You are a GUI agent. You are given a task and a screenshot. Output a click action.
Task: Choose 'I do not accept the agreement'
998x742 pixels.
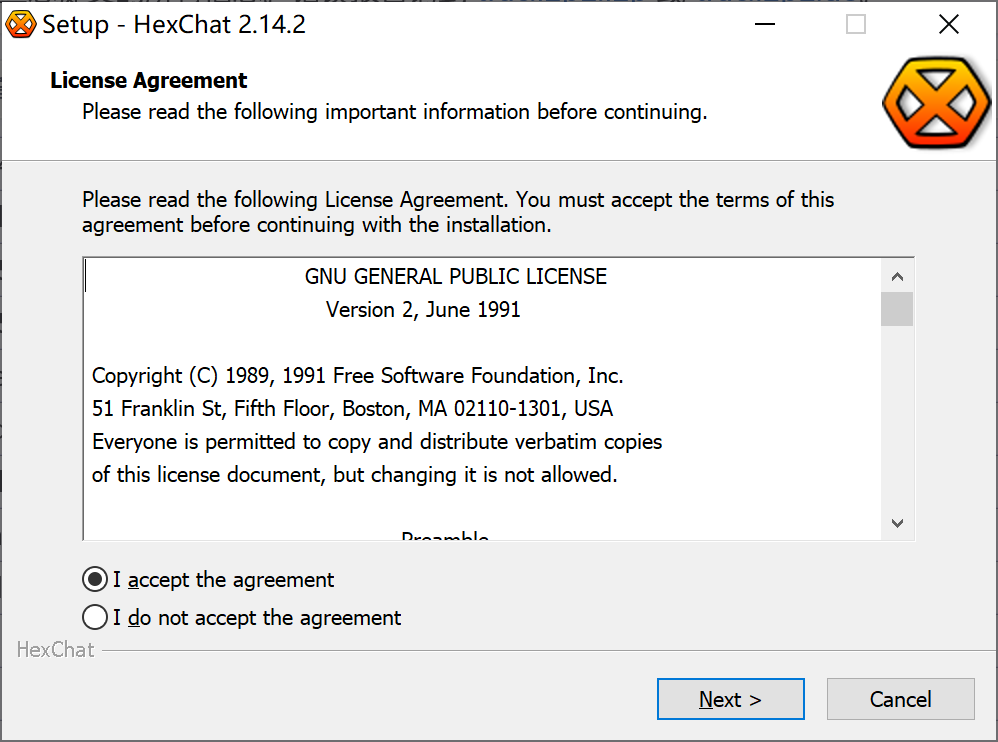pyautogui.click(x=95, y=618)
